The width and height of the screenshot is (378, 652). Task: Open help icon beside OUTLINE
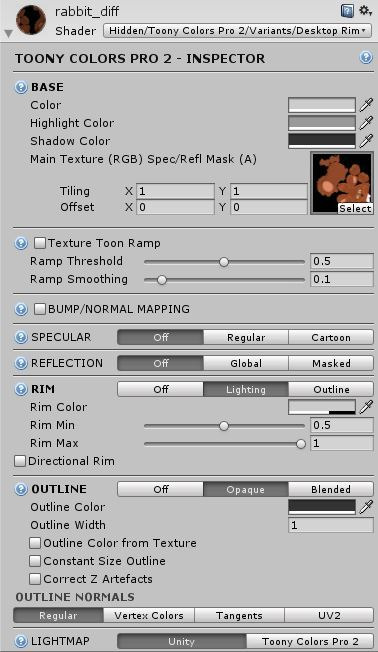[21, 489]
